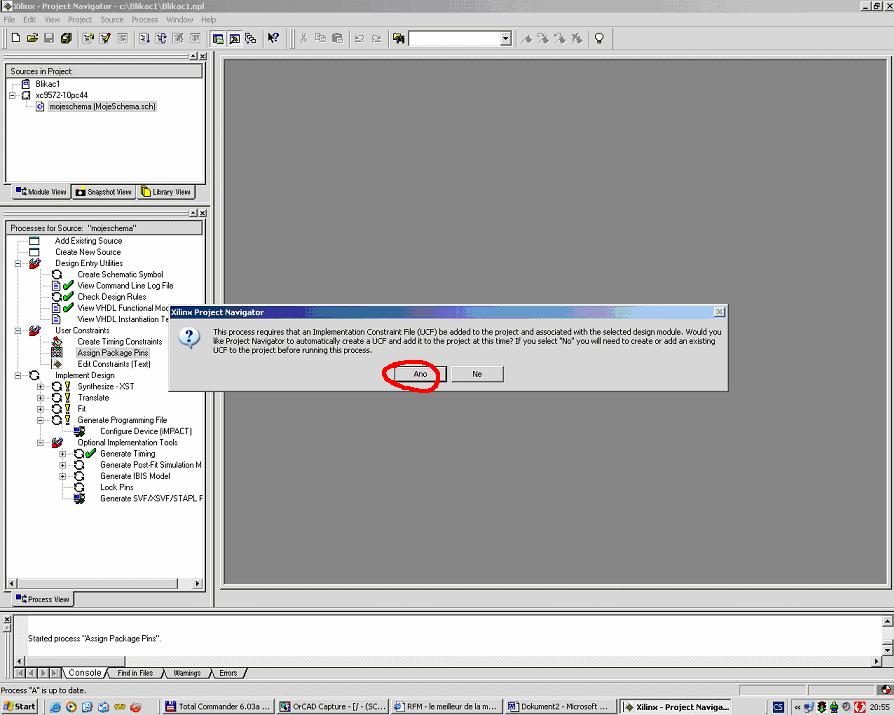Expand the Translate process node

(40, 398)
